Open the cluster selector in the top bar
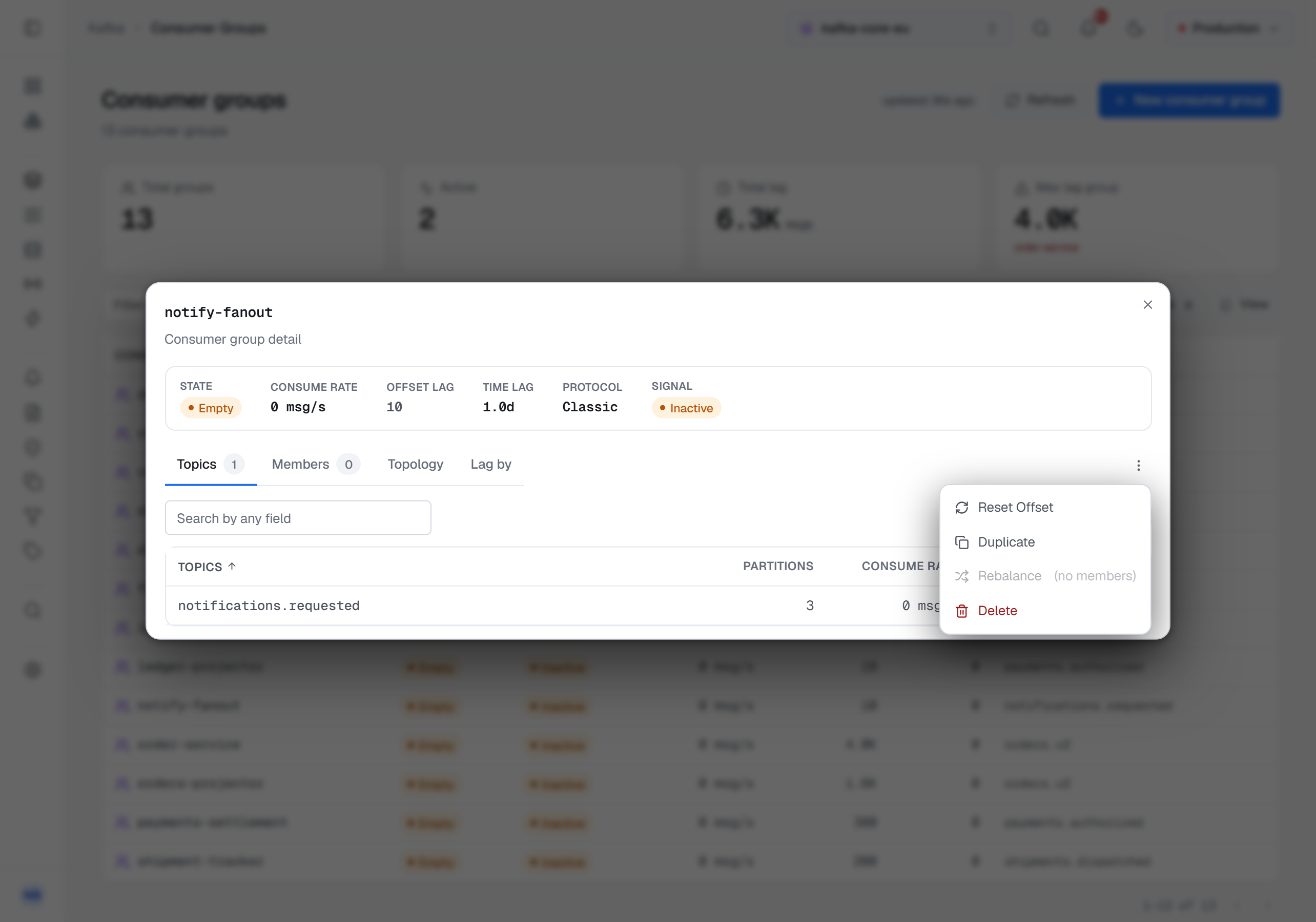 tap(898, 28)
